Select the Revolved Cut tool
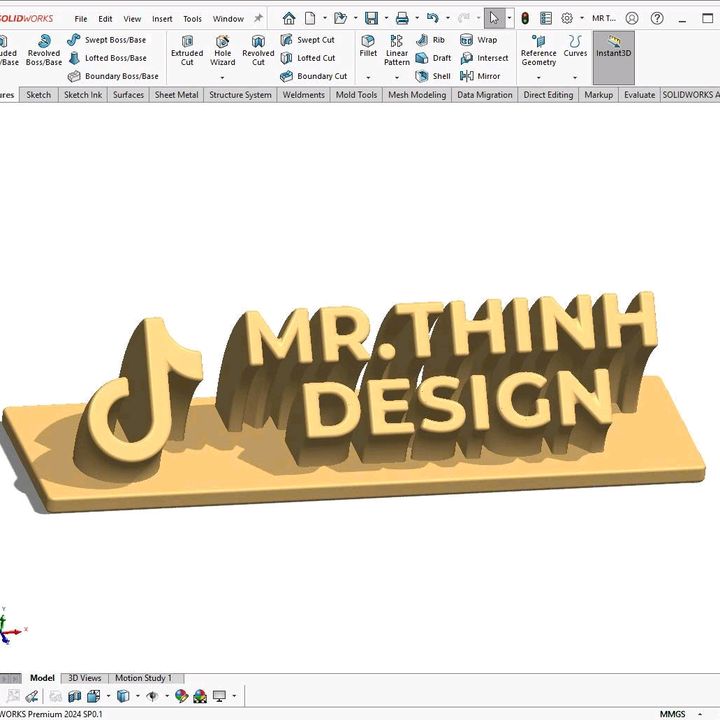Image resolution: width=720 pixels, height=720 pixels. click(x=258, y=51)
